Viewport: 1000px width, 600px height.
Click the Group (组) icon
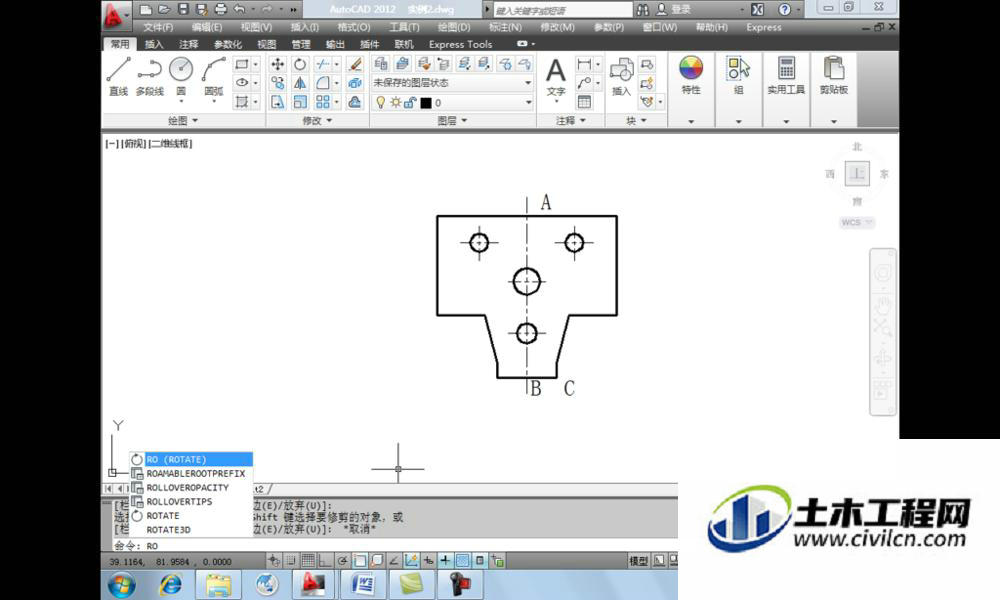(739, 75)
